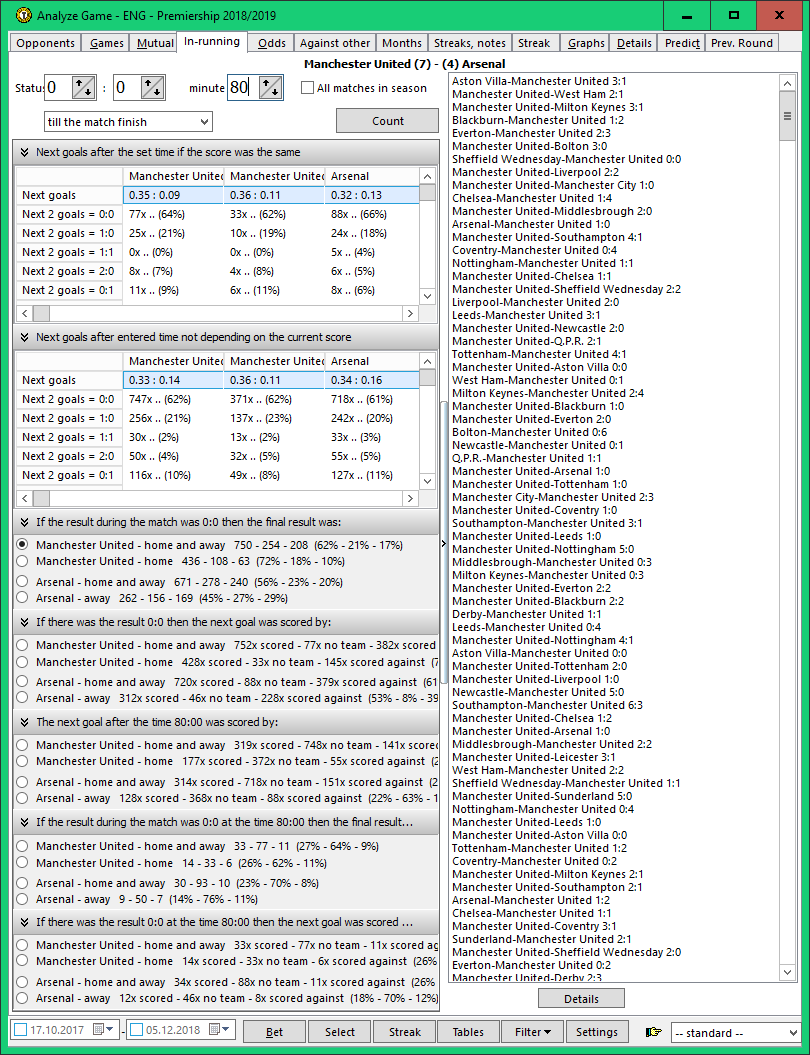Open the '-- standard --' dropdown
The image size is (810, 1055).
coord(736,1032)
